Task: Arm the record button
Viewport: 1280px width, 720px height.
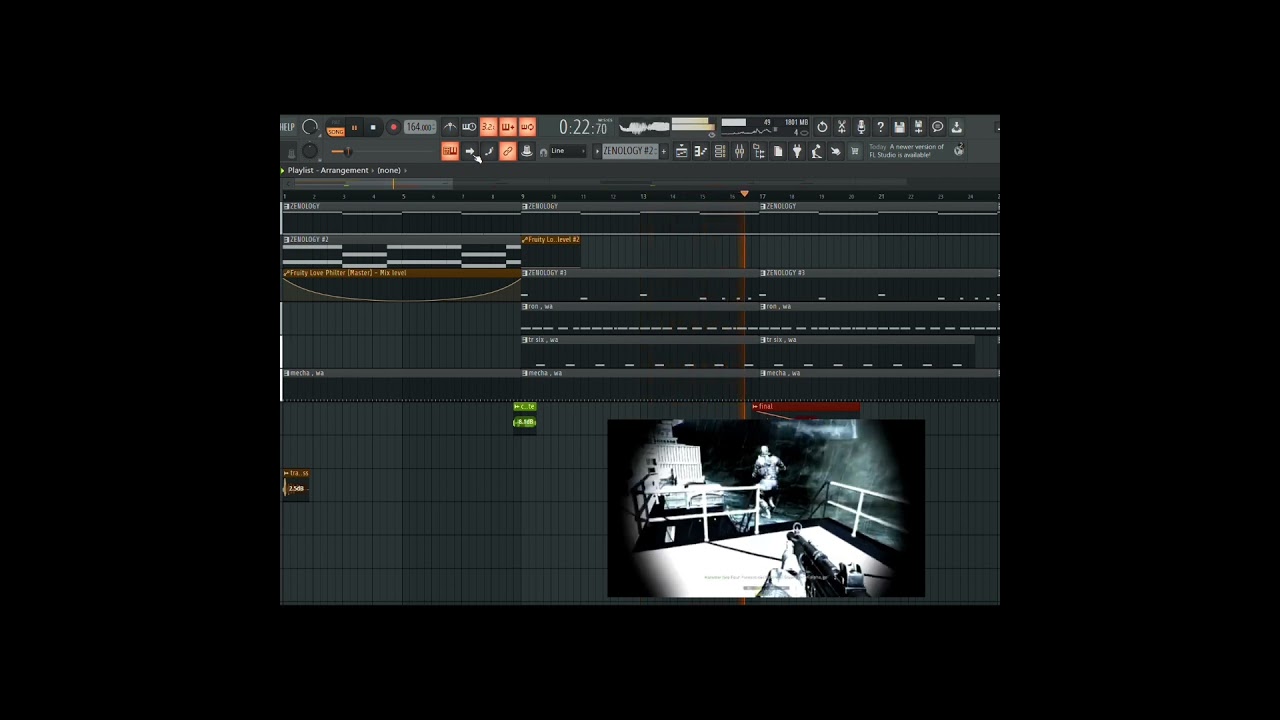Action: [x=393, y=128]
